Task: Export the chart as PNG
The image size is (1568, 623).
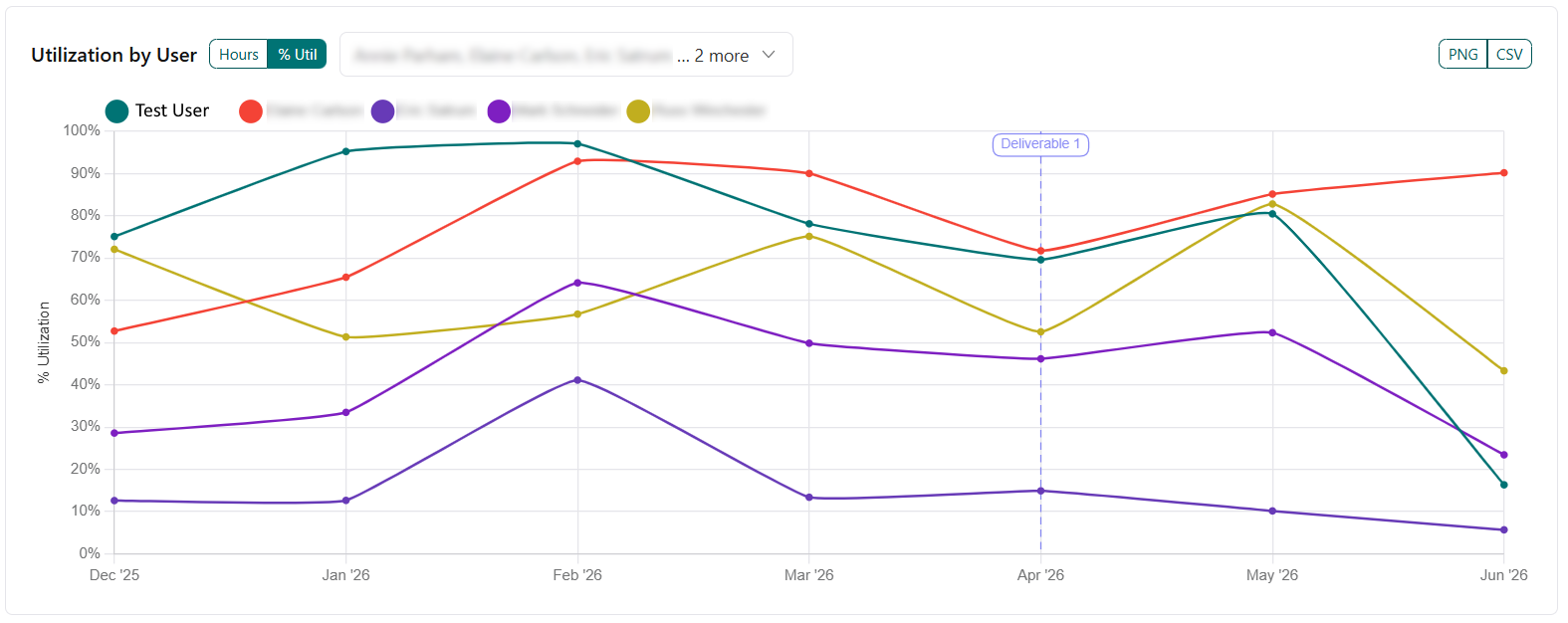Action: [x=1461, y=55]
